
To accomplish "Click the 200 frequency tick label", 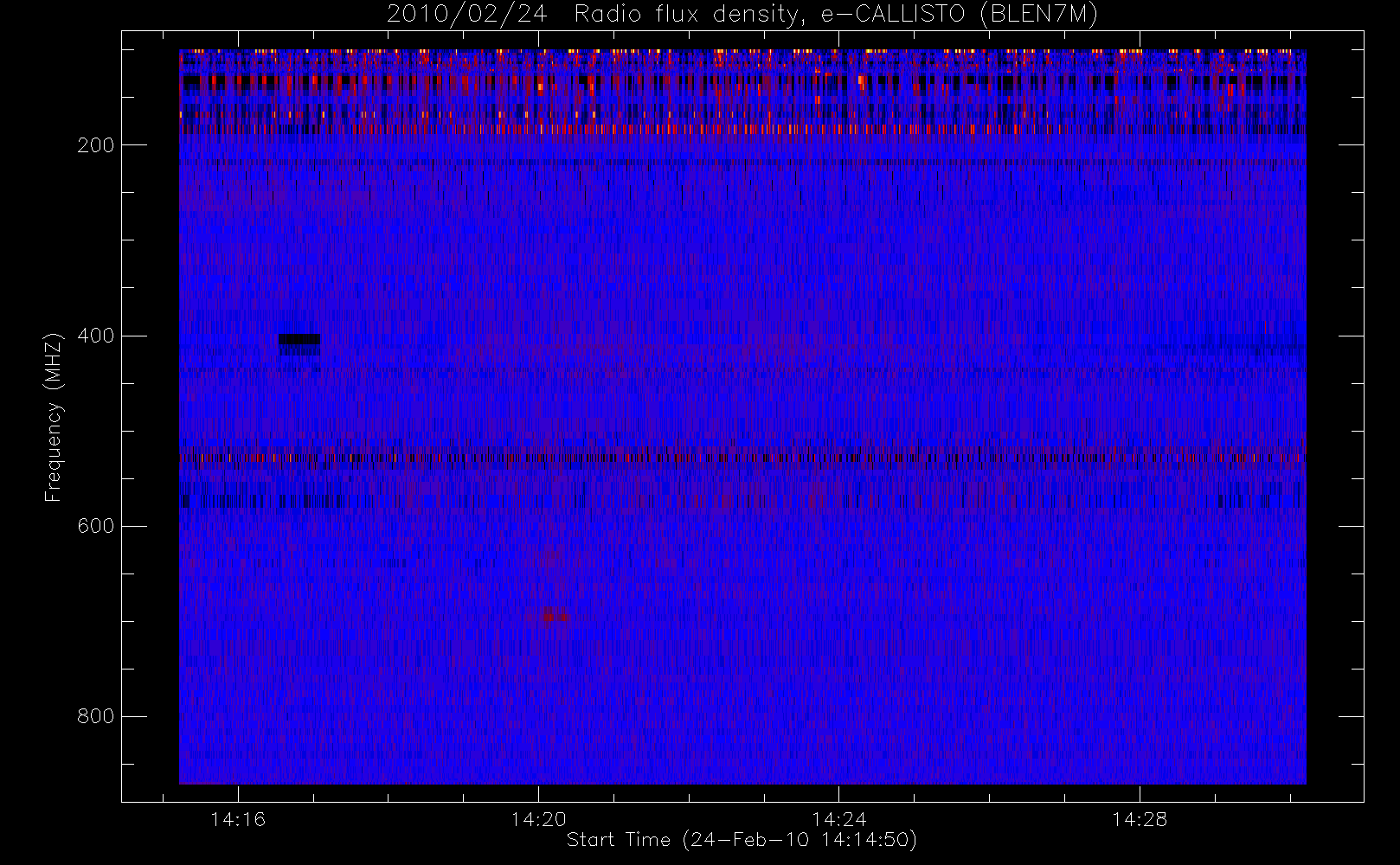I will [96, 145].
